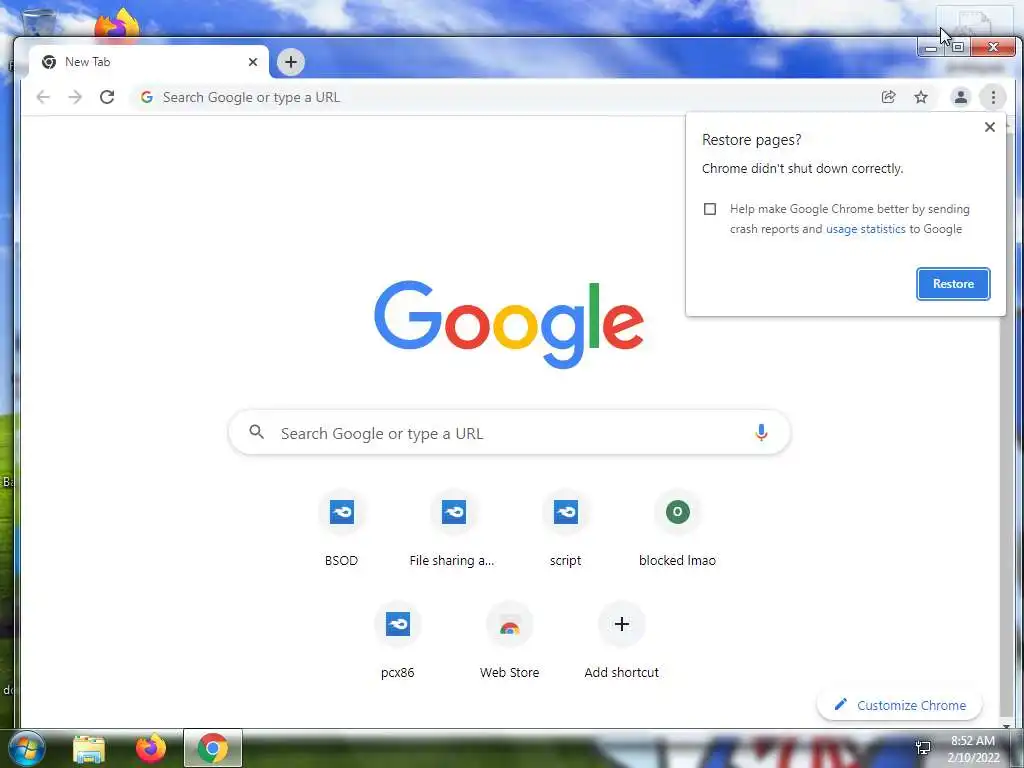The width and height of the screenshot is (1024, 768).
Task: Open the Windows Start menu
Action: (25, 748)
